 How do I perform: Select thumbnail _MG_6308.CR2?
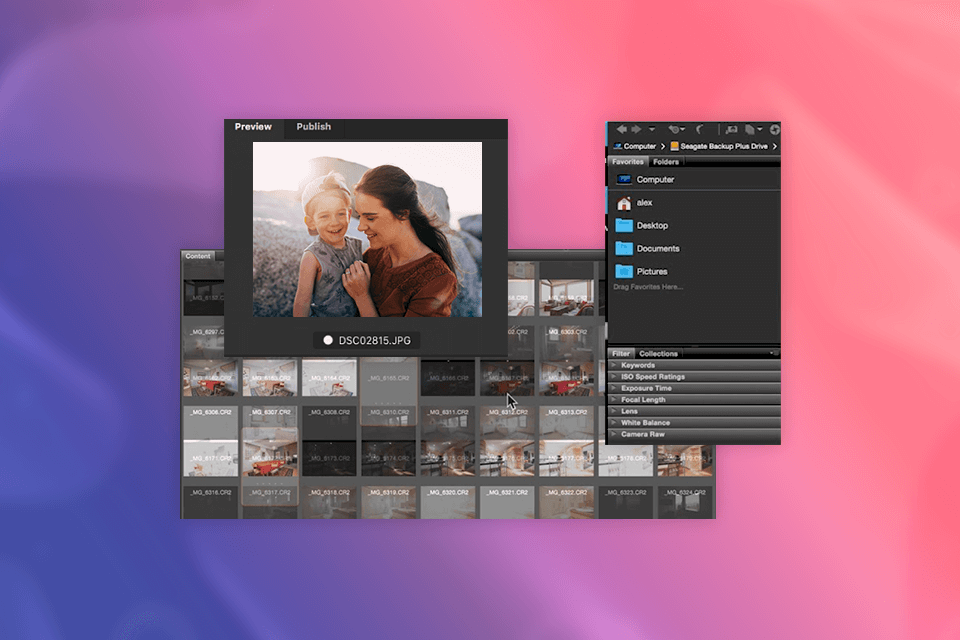[329, 422]
